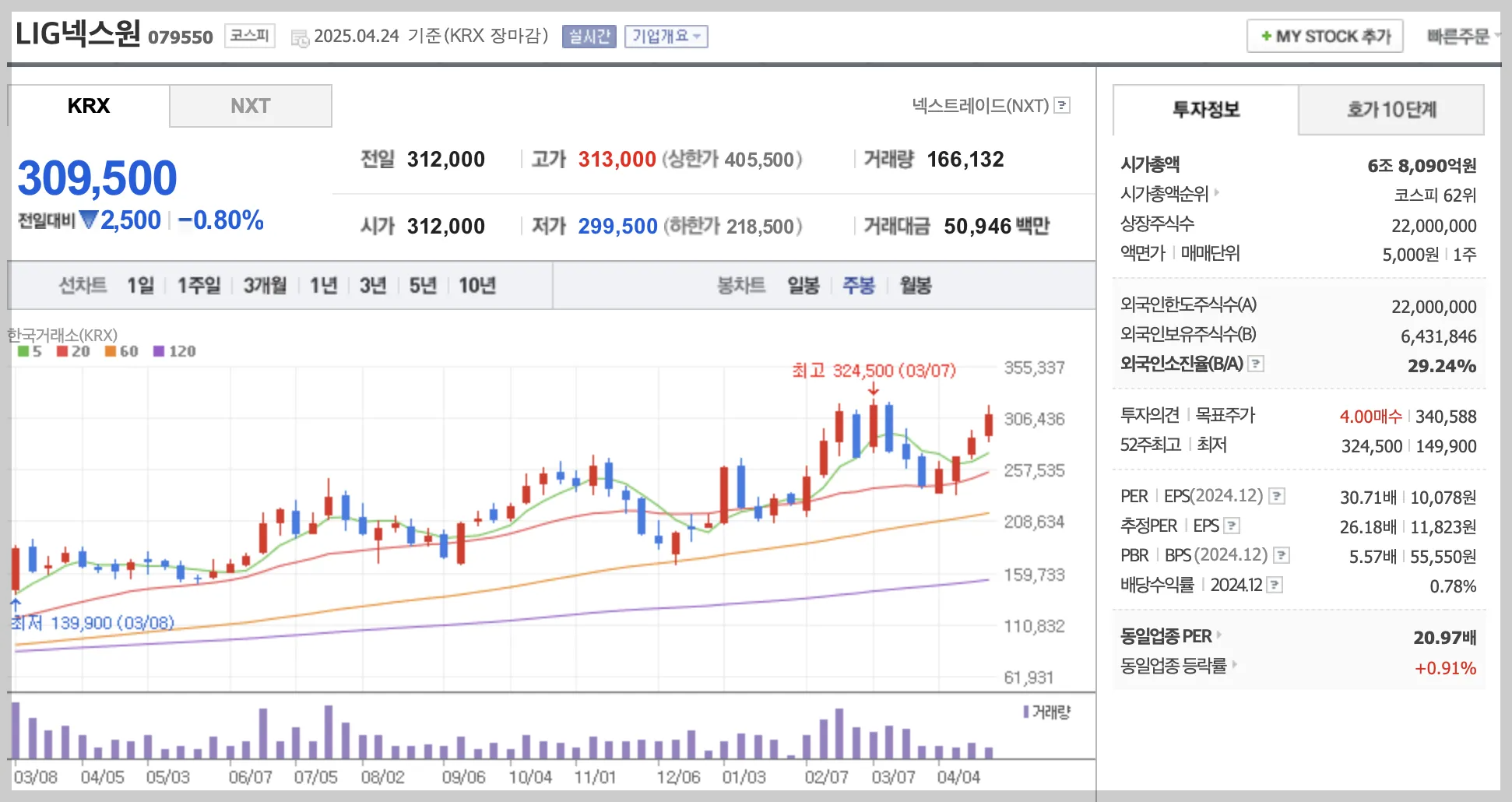Screen dimensions: 1512x802
Task: Switch to the KRX tab
Action: pyautogui.click(x=89, y=106)
